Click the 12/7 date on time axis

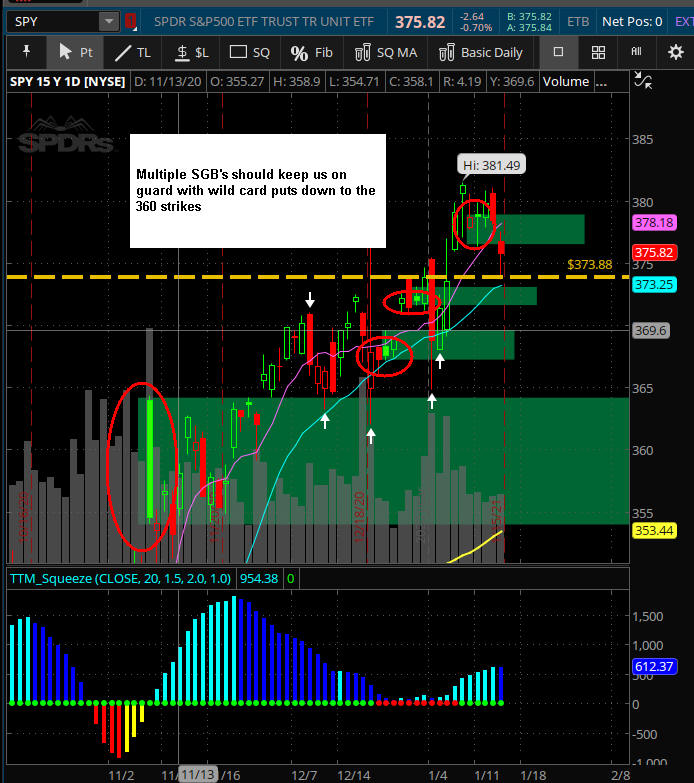click(304, 776)
